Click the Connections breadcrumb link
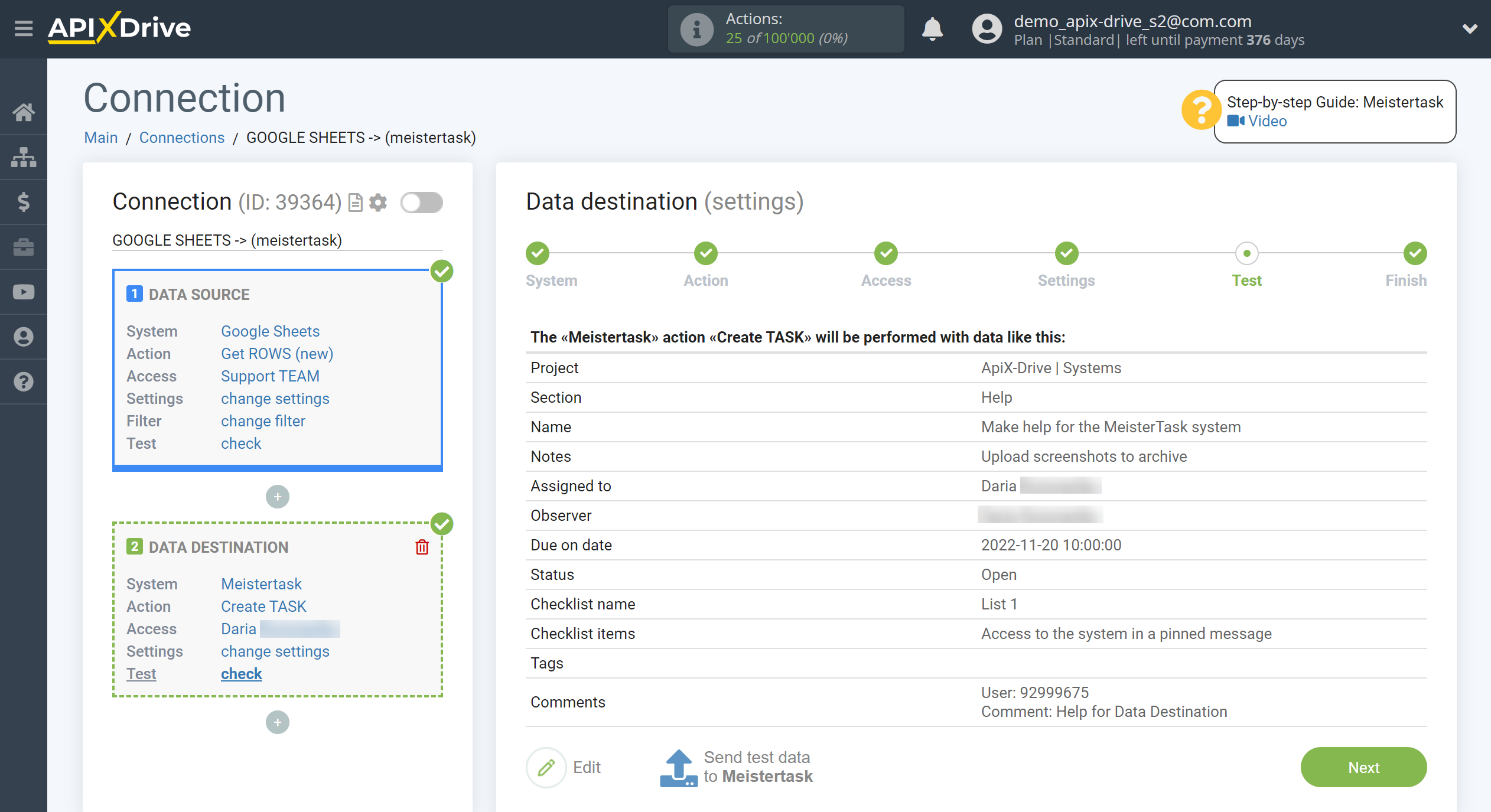 pyautogui.click(x=182, y=138)
